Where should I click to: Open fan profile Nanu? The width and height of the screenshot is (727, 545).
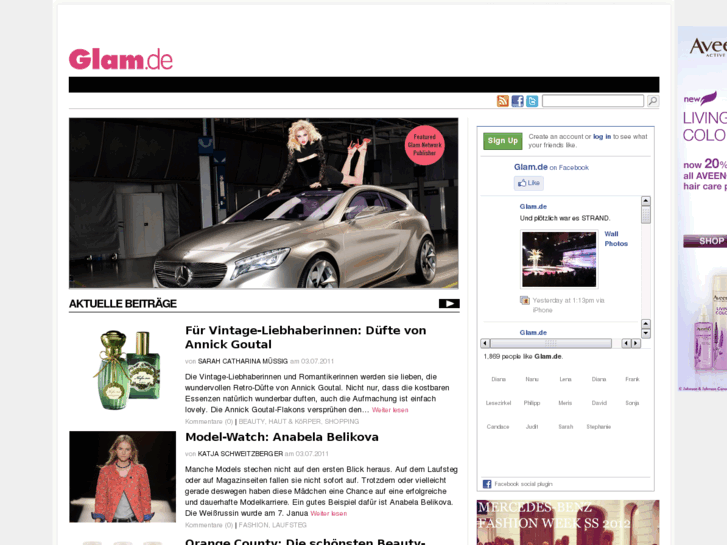[x=532, y=379]
